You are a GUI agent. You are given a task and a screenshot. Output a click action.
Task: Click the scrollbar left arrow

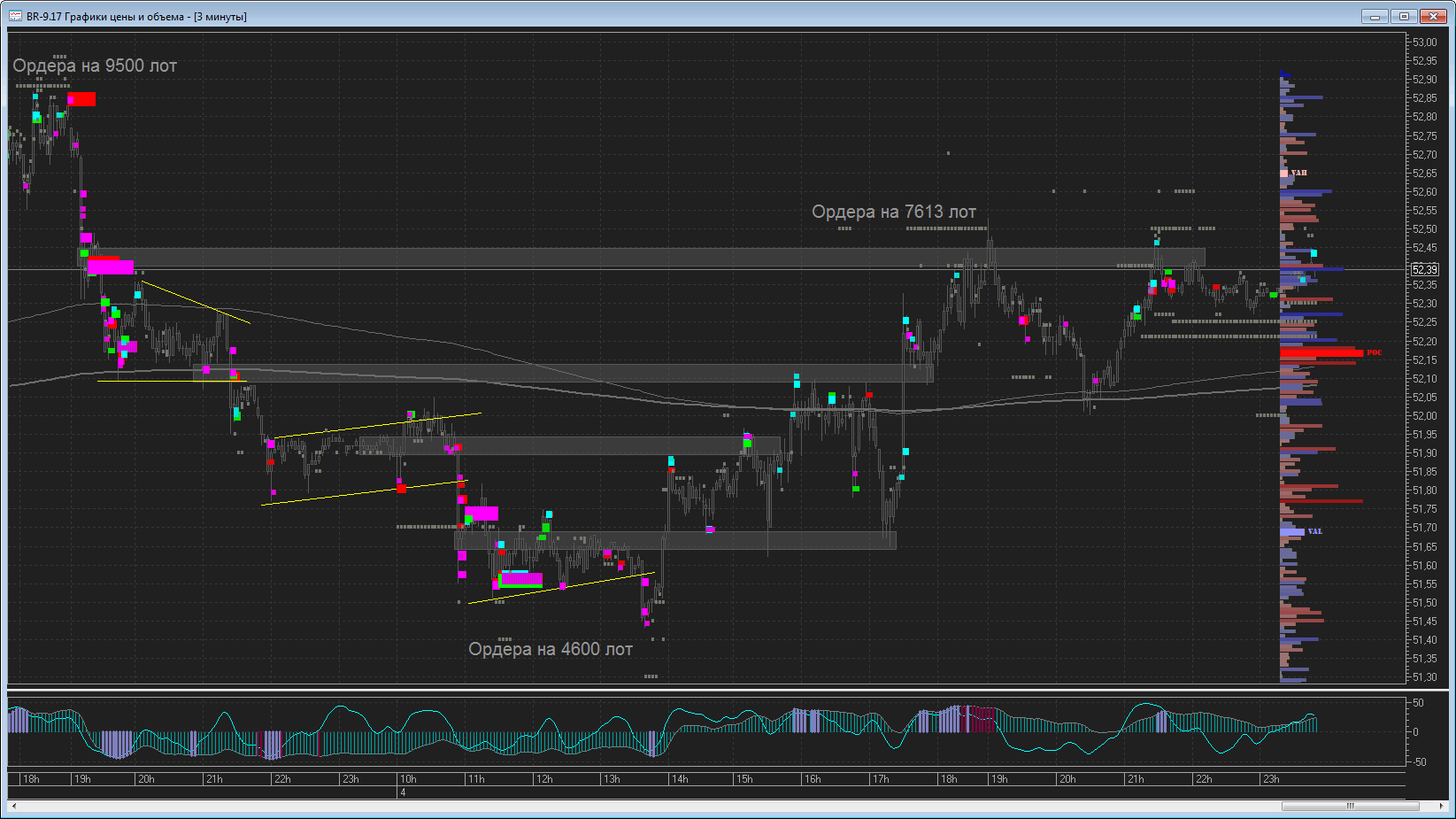tap(13, 806)
